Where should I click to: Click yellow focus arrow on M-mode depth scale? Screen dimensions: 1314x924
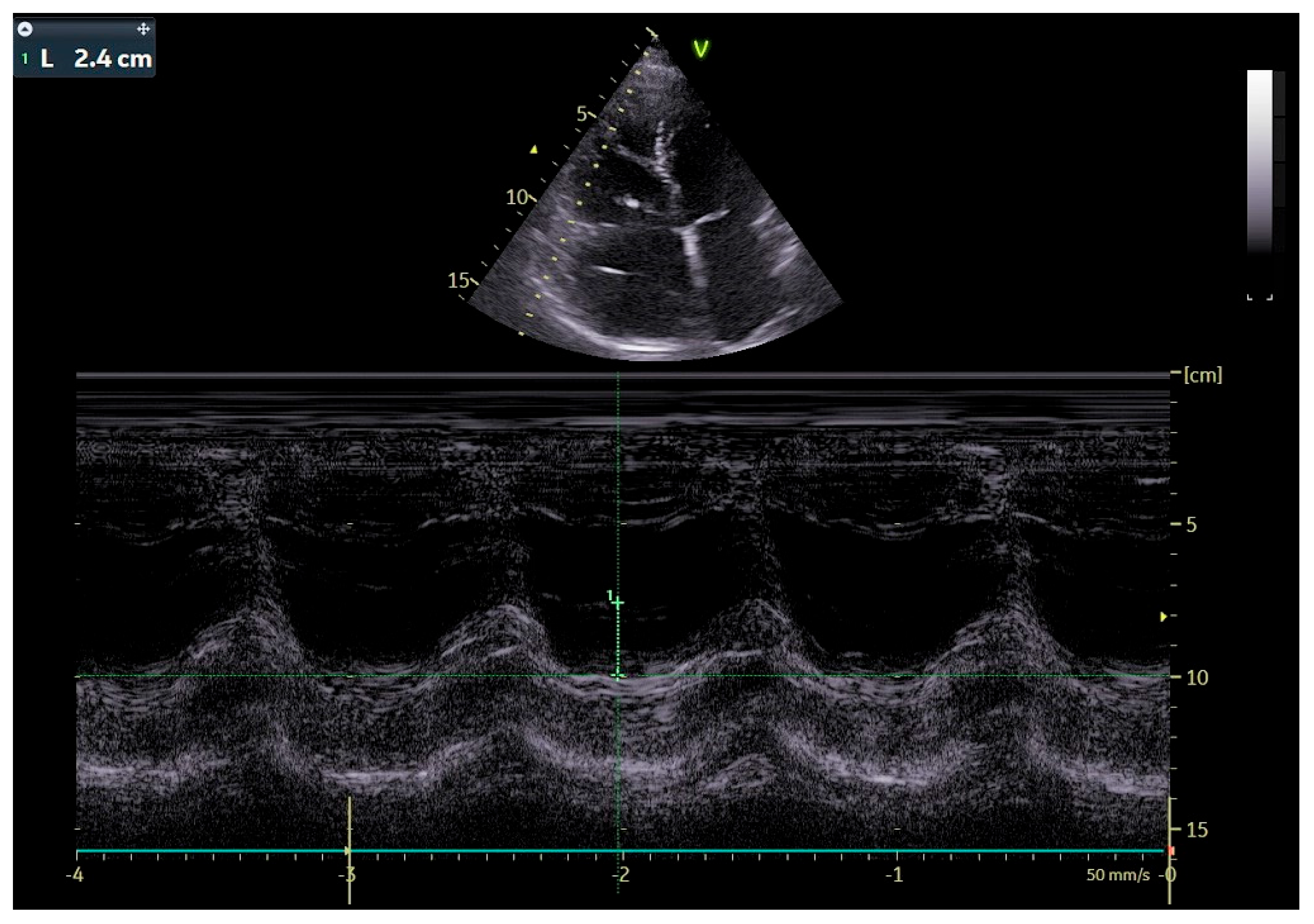[x=1164, y=617]
